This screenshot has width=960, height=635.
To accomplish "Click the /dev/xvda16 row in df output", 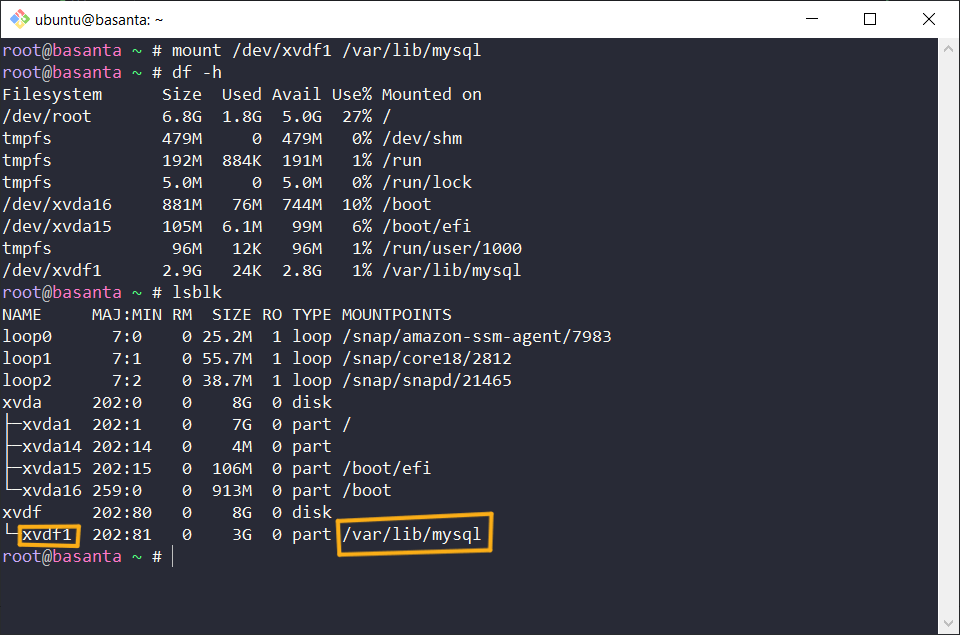I will click(x=51, y=204).
